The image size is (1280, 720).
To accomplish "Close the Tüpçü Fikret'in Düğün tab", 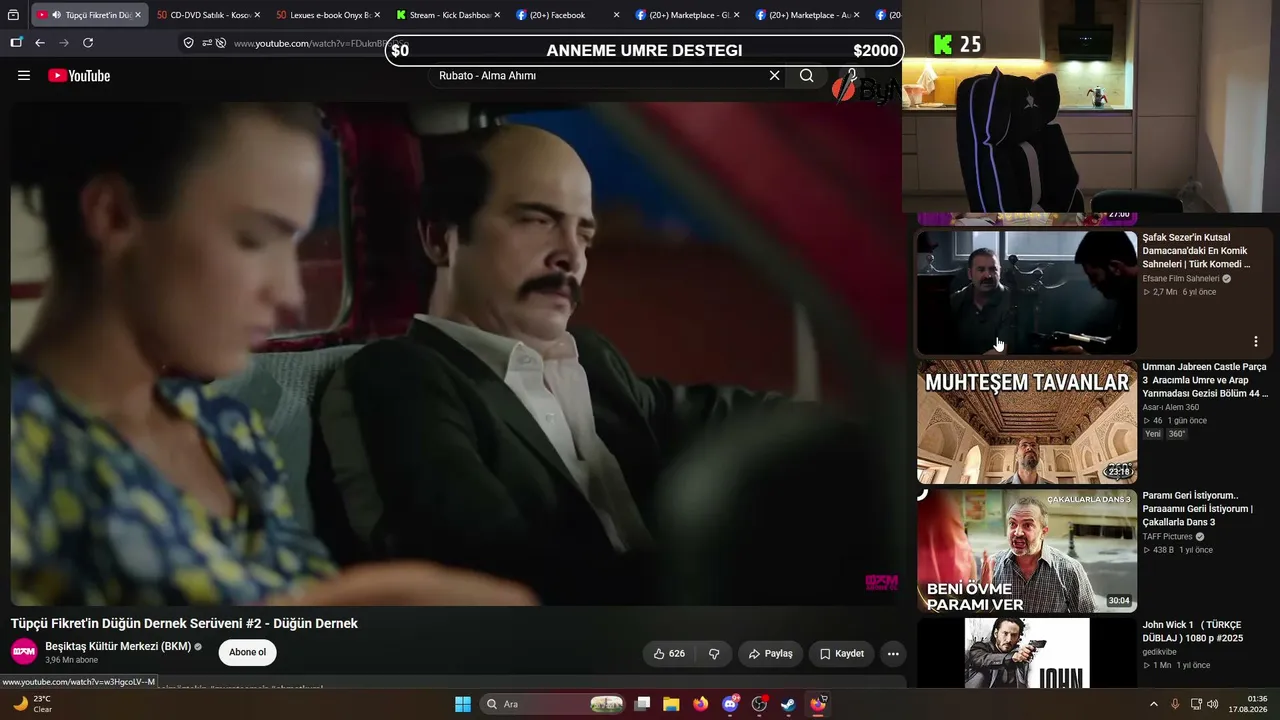I will [138, 15].
